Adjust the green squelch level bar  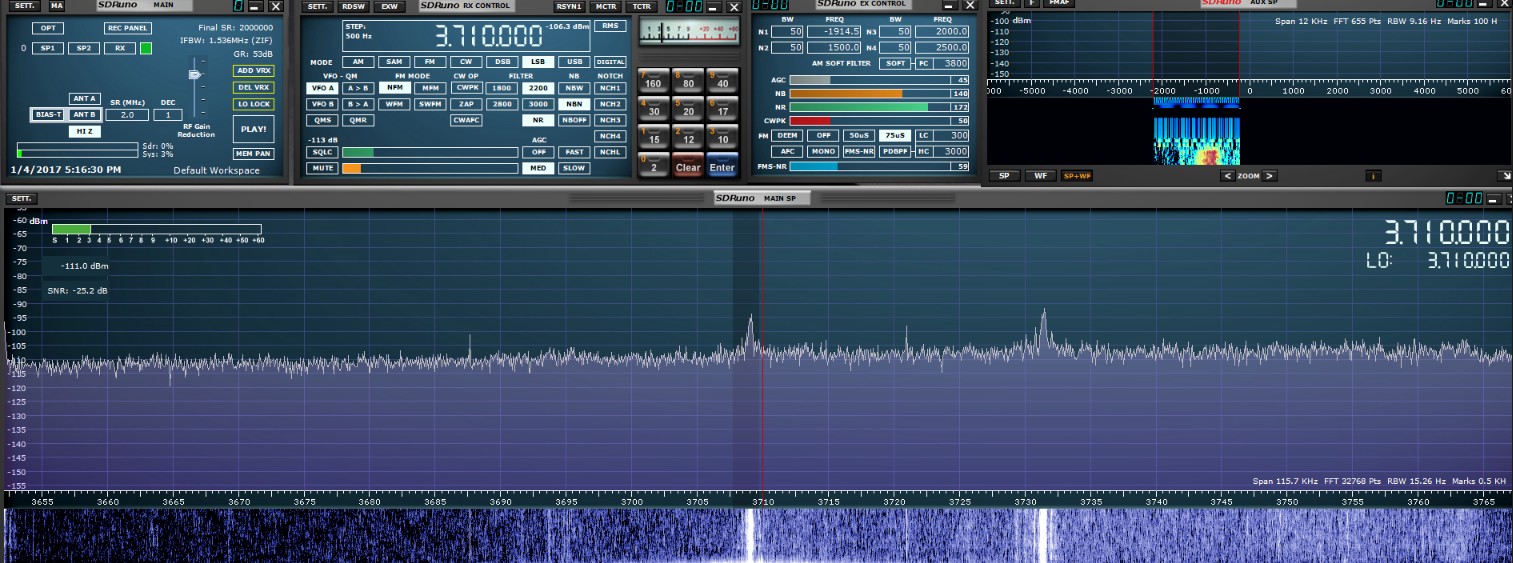428,152
